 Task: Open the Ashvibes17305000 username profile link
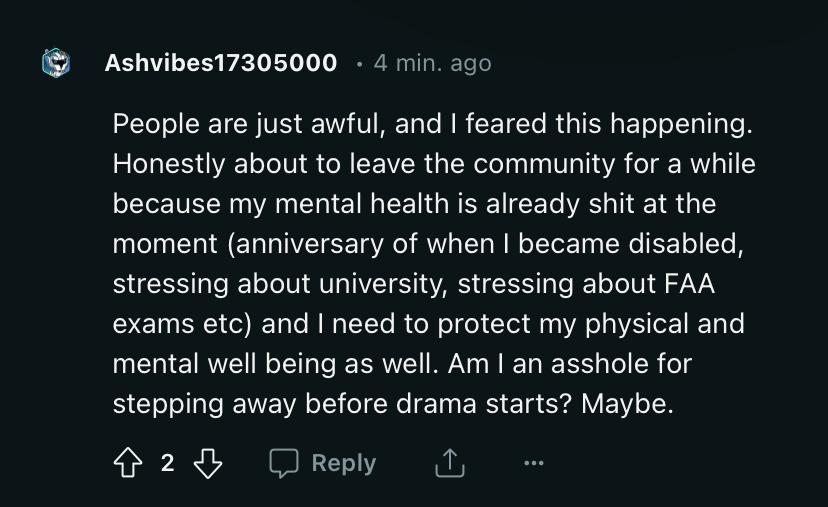click(220, 64)
